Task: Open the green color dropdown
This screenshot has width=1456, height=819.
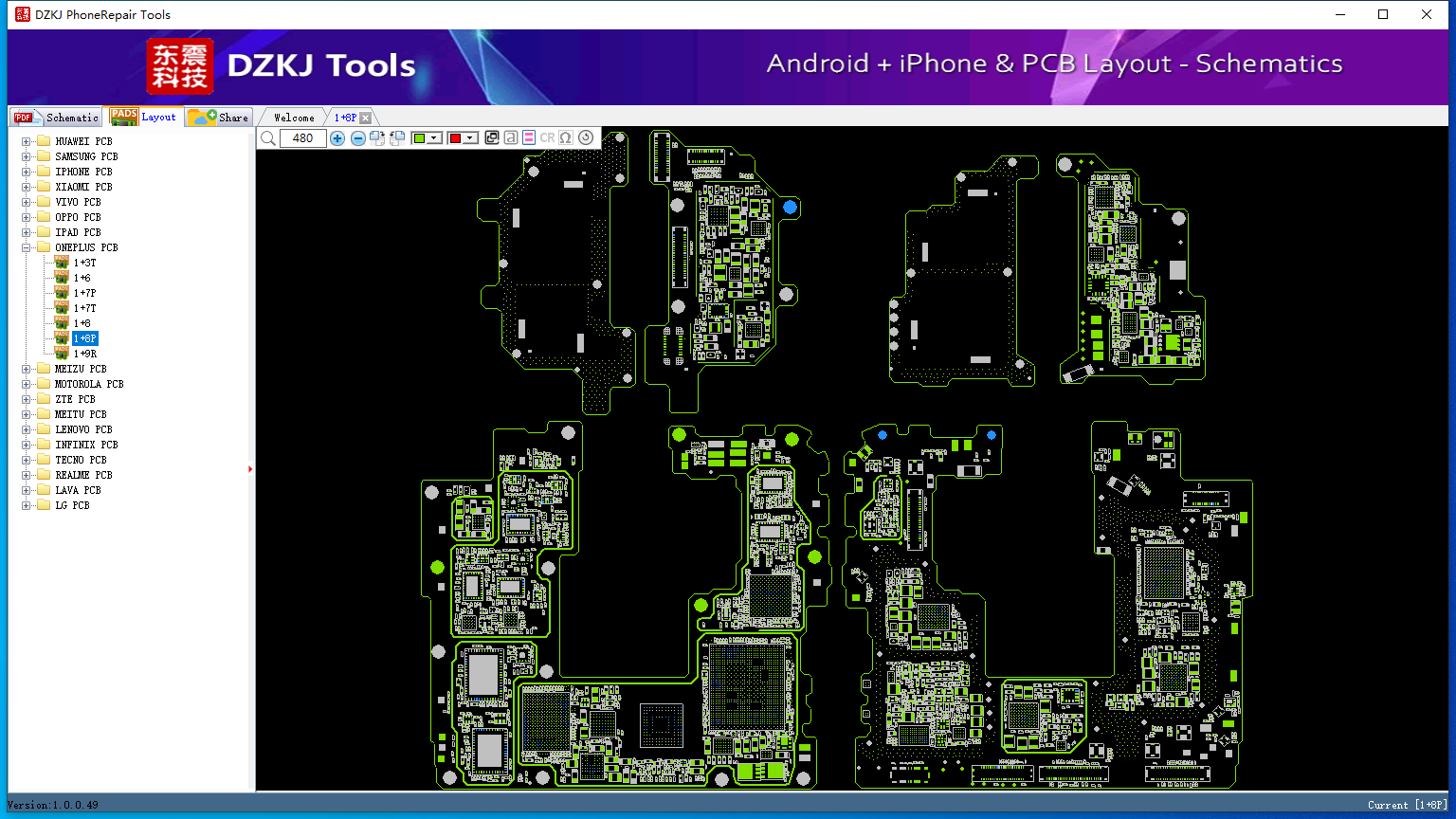Action: coord(435,138)
